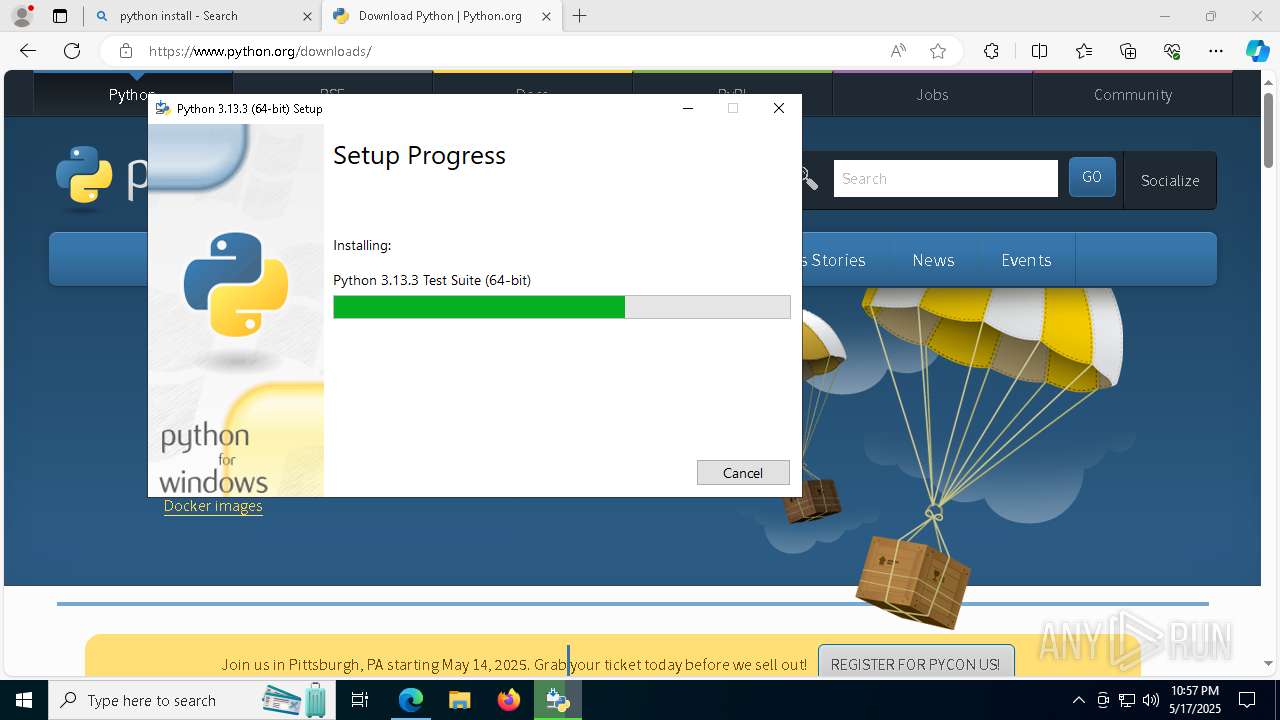
Task: Open Settings and more ellipsis menu
Action: (1216, 51)
